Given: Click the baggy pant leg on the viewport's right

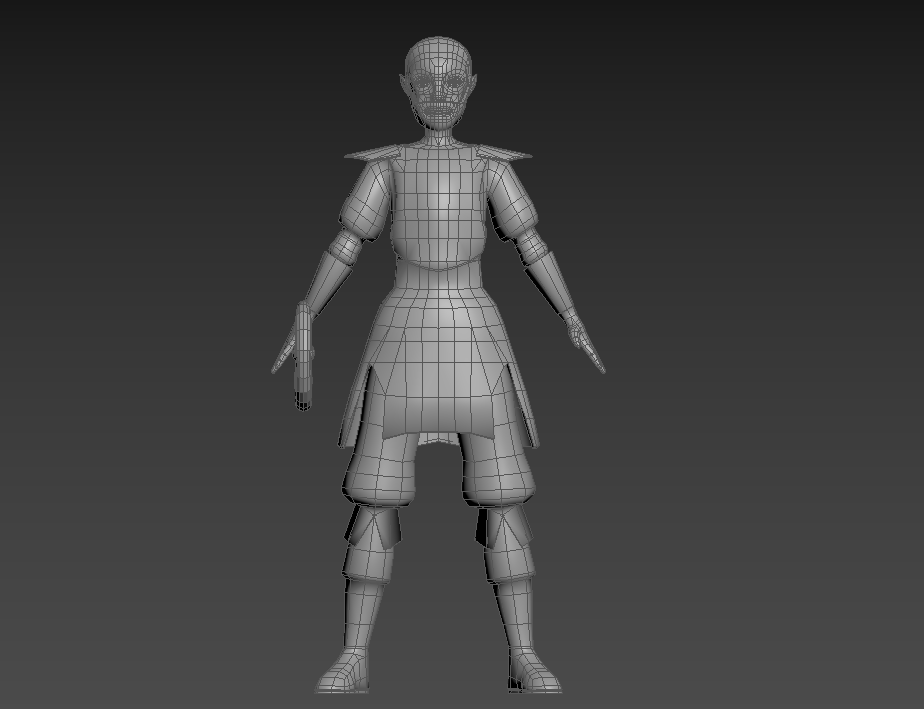Looking at the screenshot, I should point(497,468).
